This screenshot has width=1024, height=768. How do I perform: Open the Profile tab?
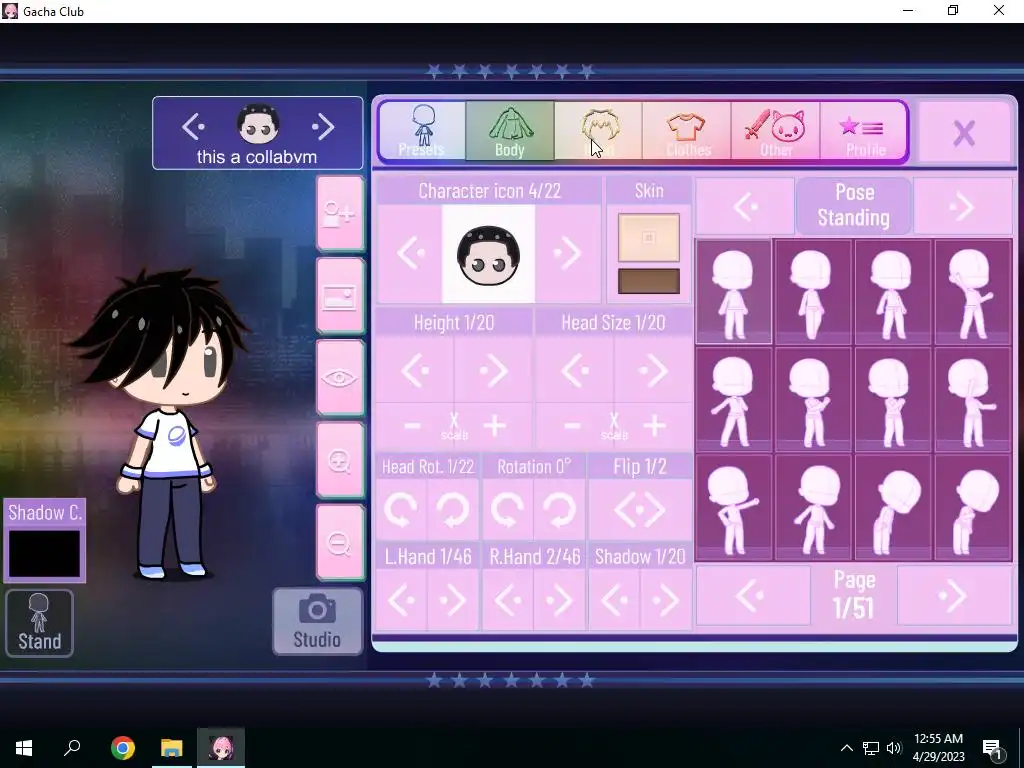pos(863,131)
